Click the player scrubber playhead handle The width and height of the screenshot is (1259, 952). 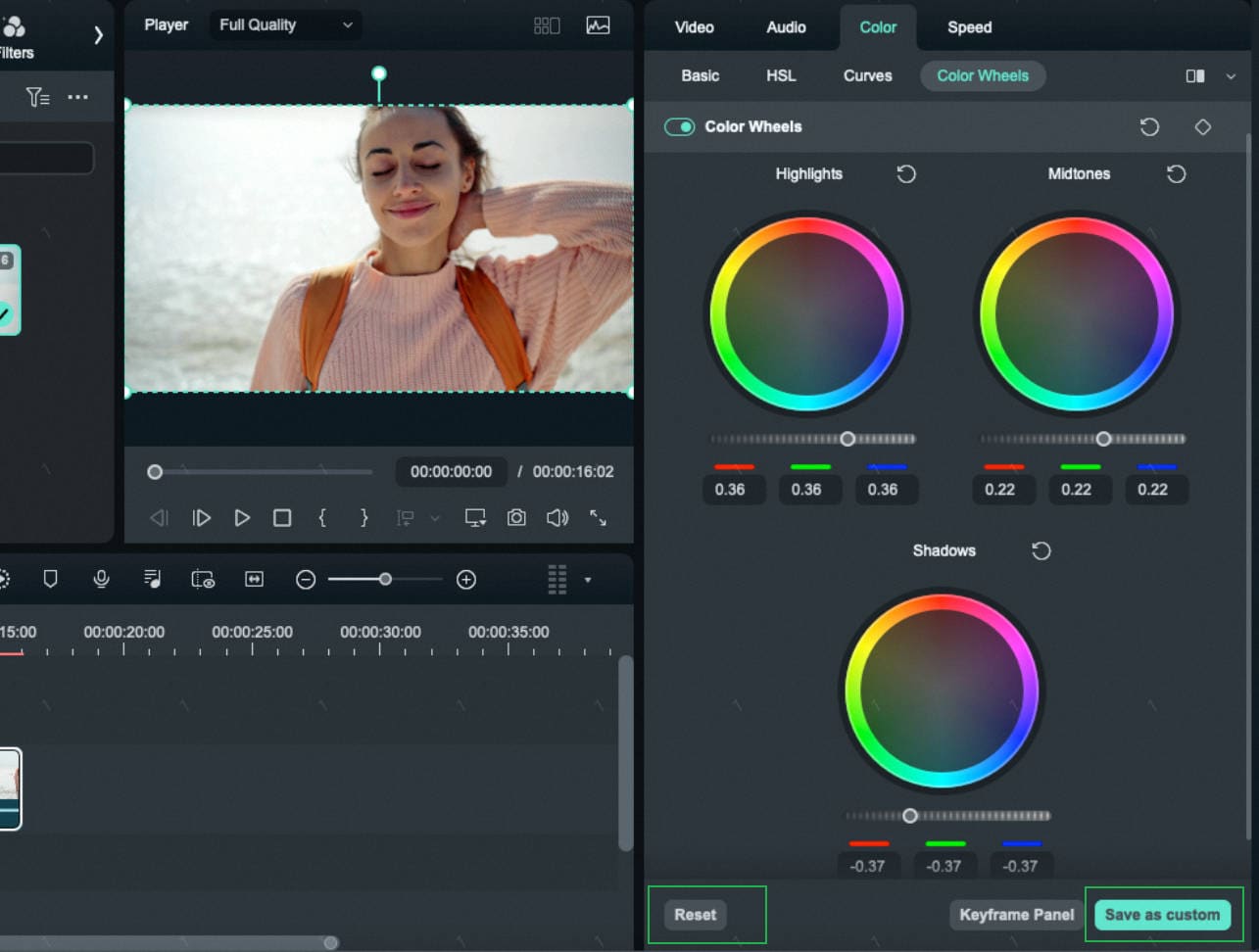[155, 472]
